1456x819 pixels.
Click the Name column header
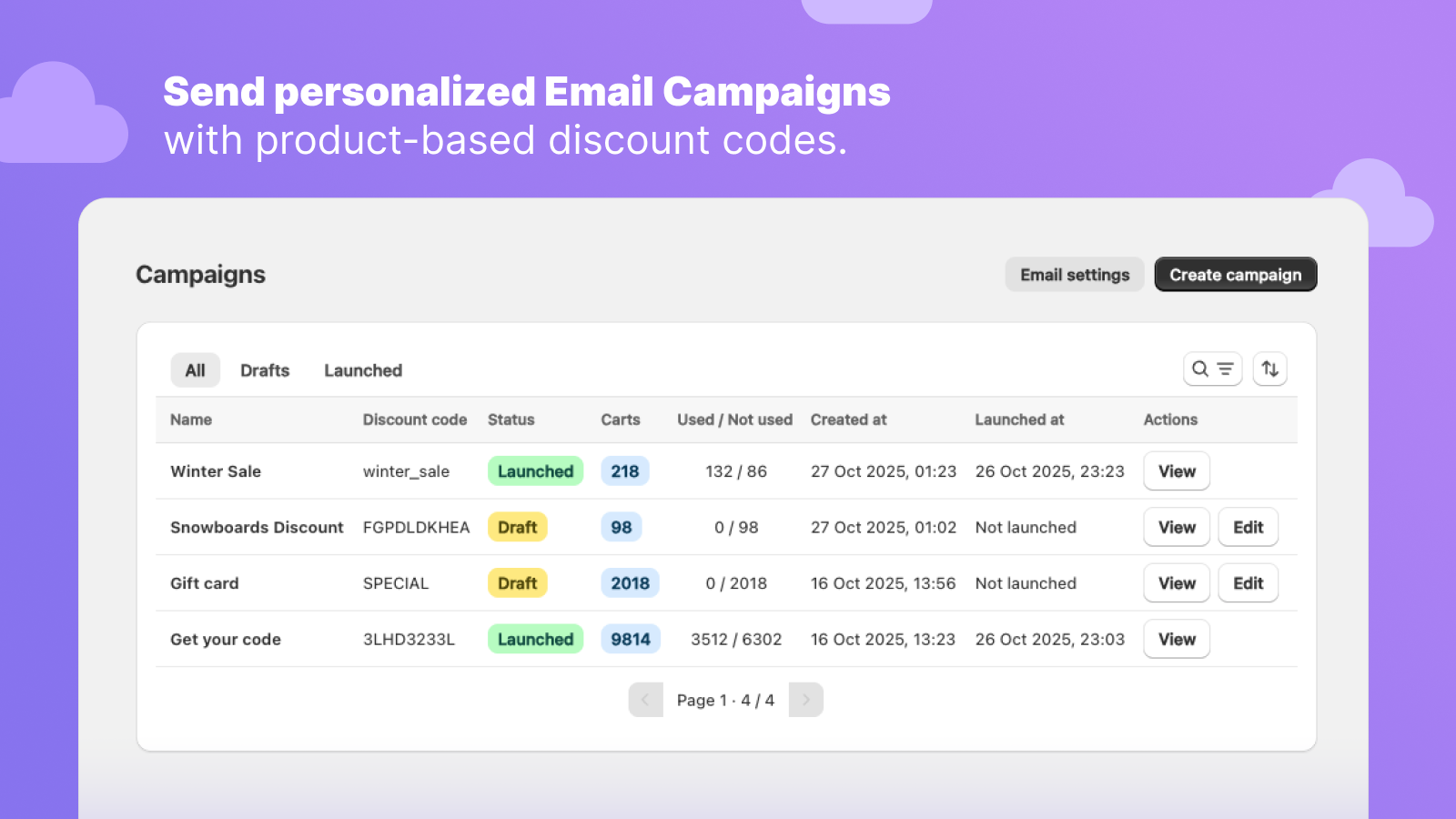tap(191, 420)
